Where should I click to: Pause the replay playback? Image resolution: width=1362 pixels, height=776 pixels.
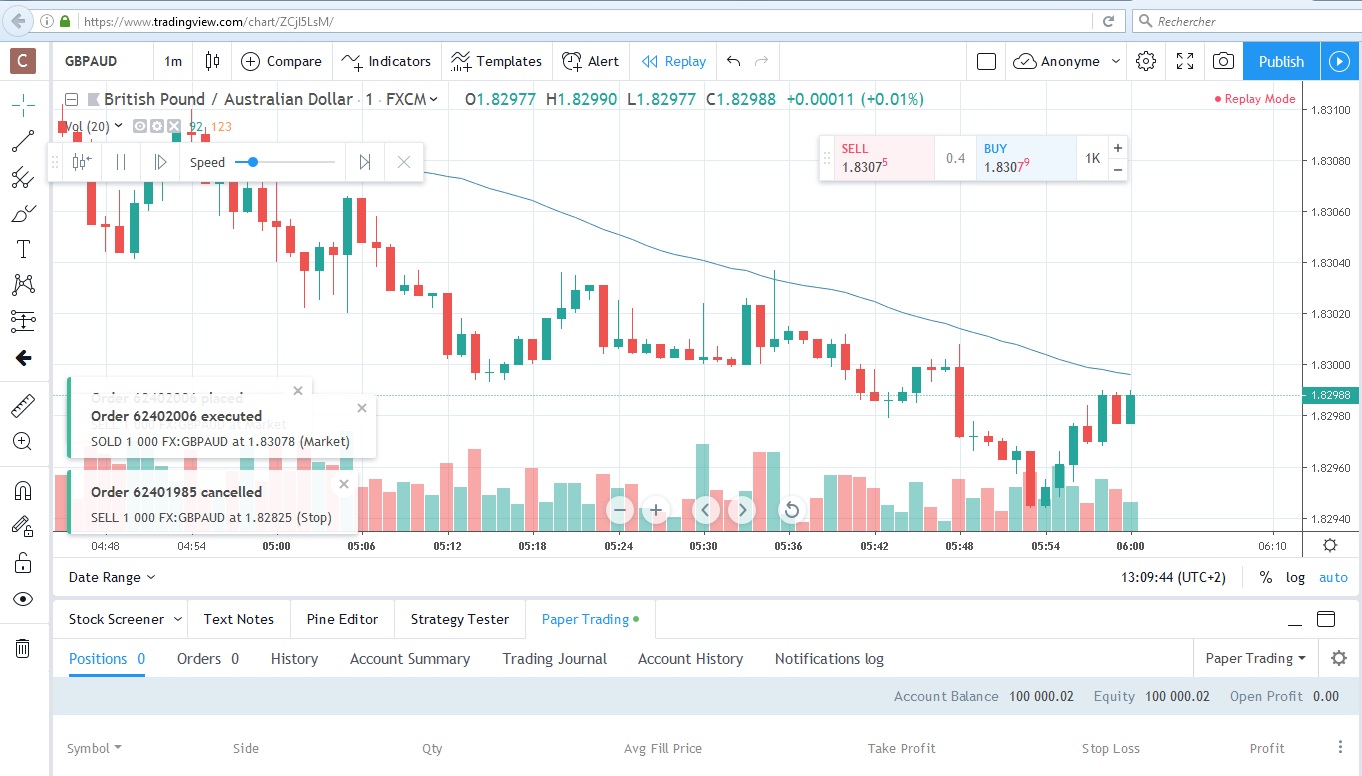point(121,162)
